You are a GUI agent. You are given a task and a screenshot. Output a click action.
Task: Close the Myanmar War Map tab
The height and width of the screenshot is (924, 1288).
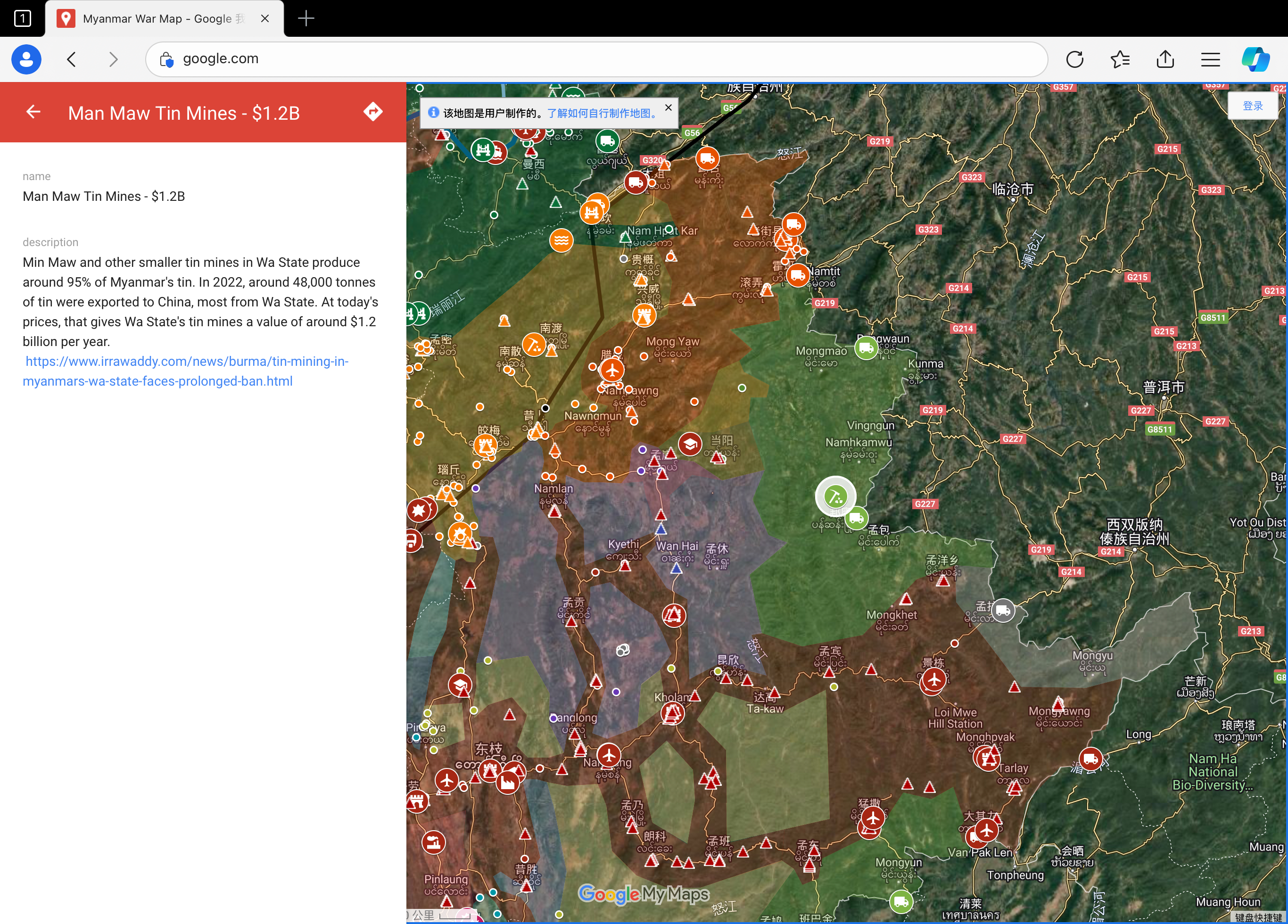click(264, 19)
